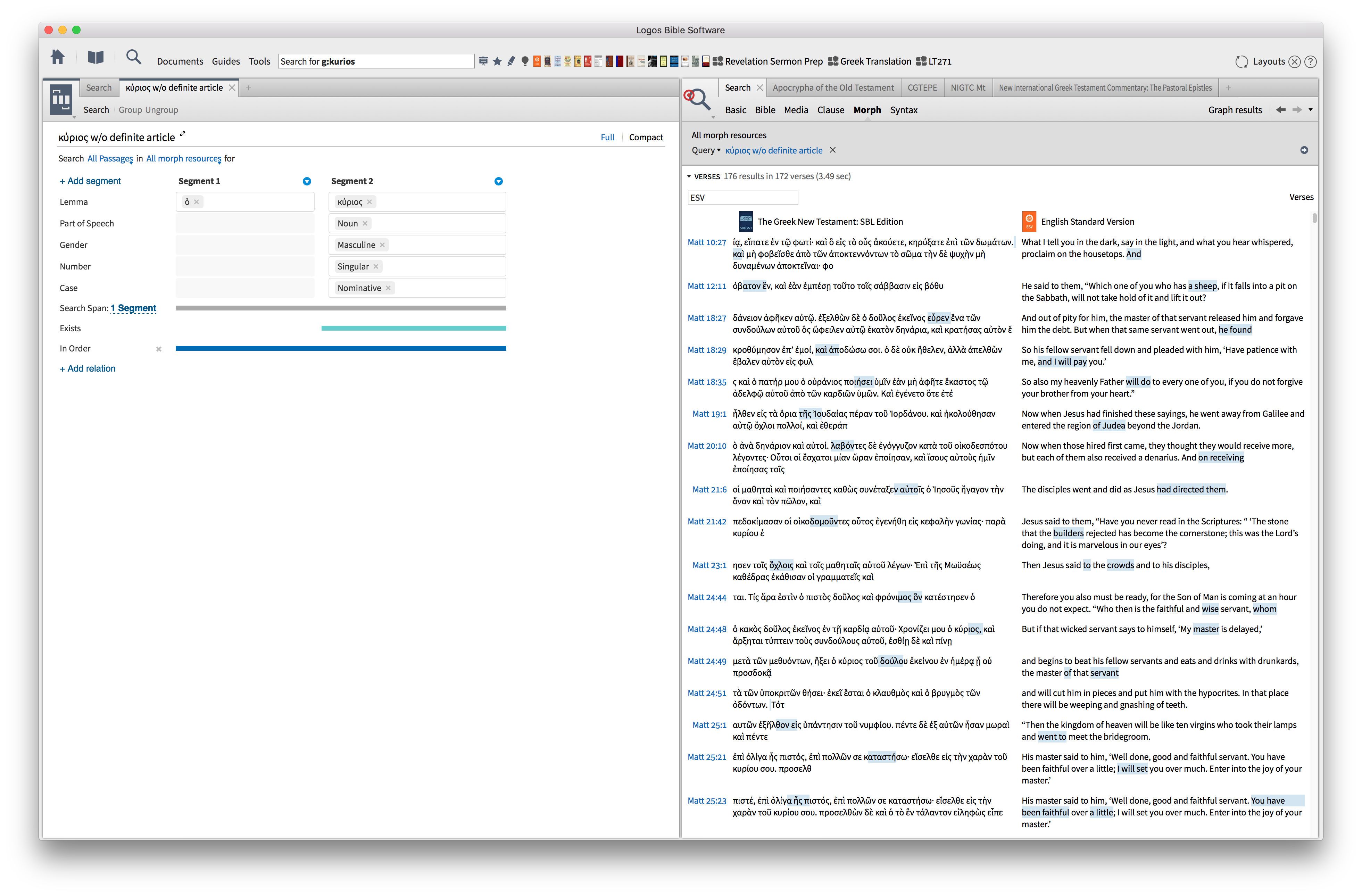Collapse the VERSES results section
Image resolution: width=1362 pixels, height=896 pixels.
689,177
